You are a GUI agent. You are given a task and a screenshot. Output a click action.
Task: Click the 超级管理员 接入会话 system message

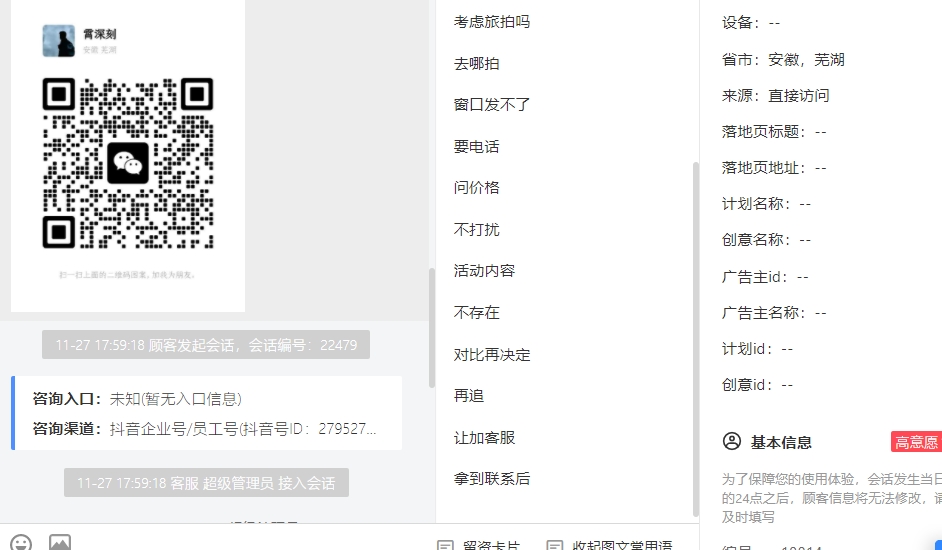tap(206, 483)
